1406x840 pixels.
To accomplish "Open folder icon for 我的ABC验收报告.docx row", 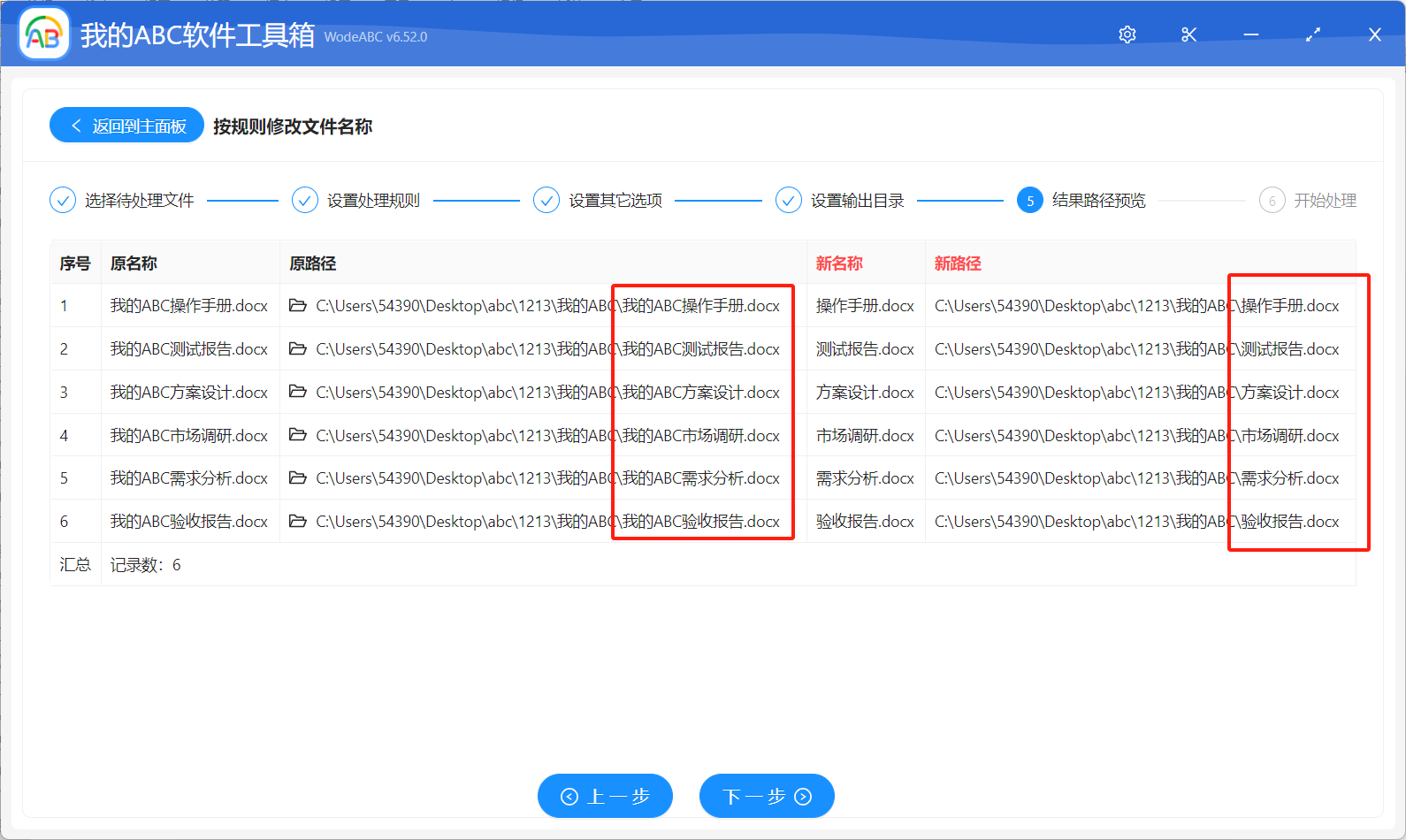I will tap(298, 522).
